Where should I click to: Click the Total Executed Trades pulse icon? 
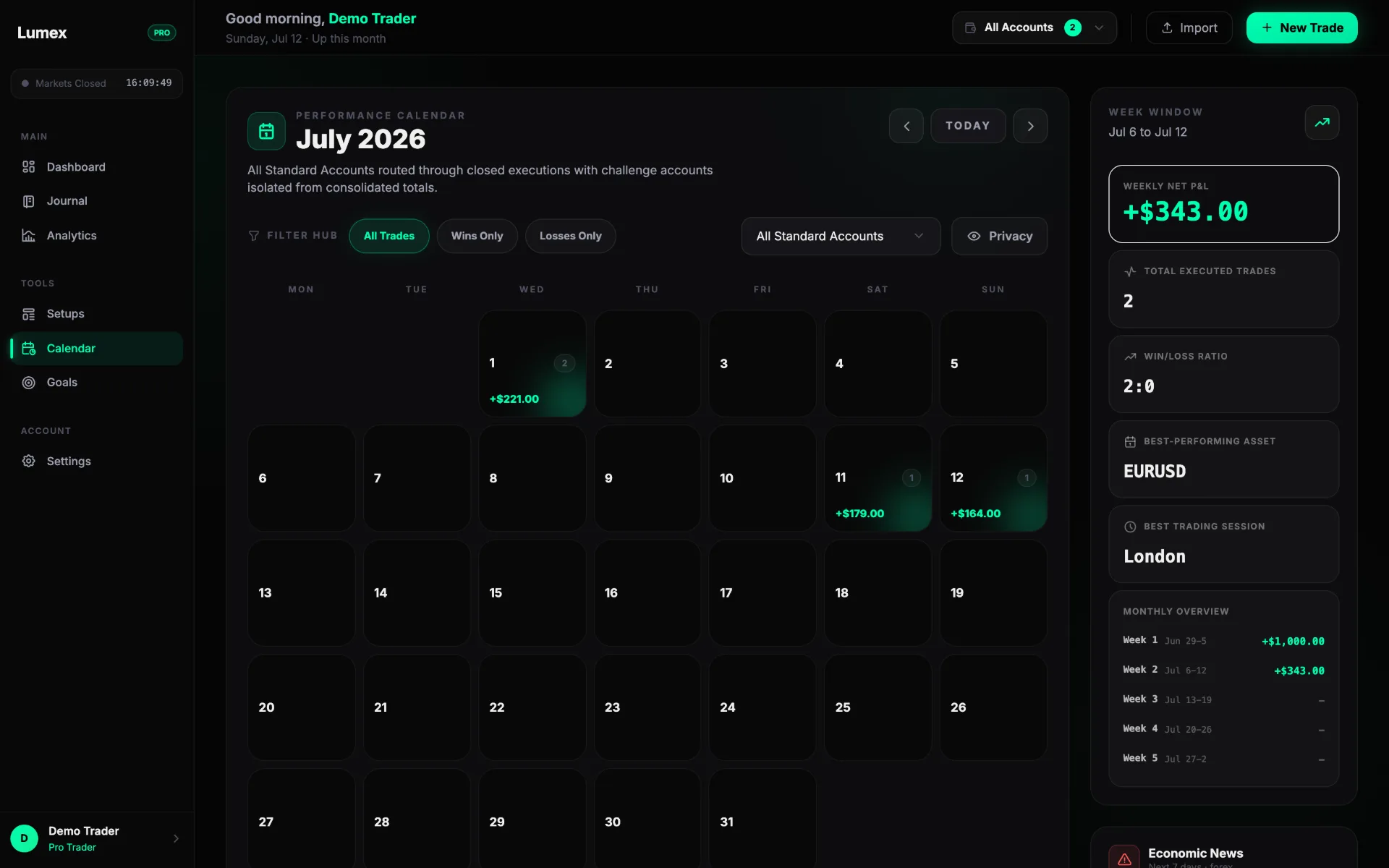[1130, 272]
